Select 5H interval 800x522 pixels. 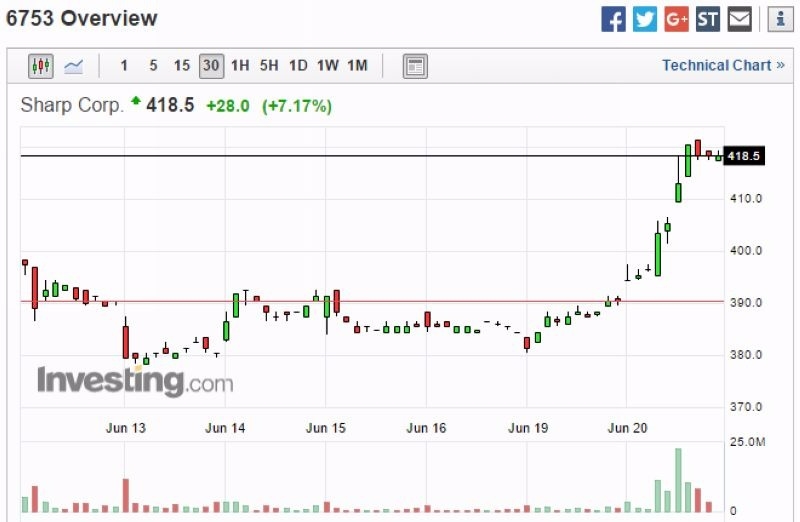pyautogui.click(x=269, y=66)
